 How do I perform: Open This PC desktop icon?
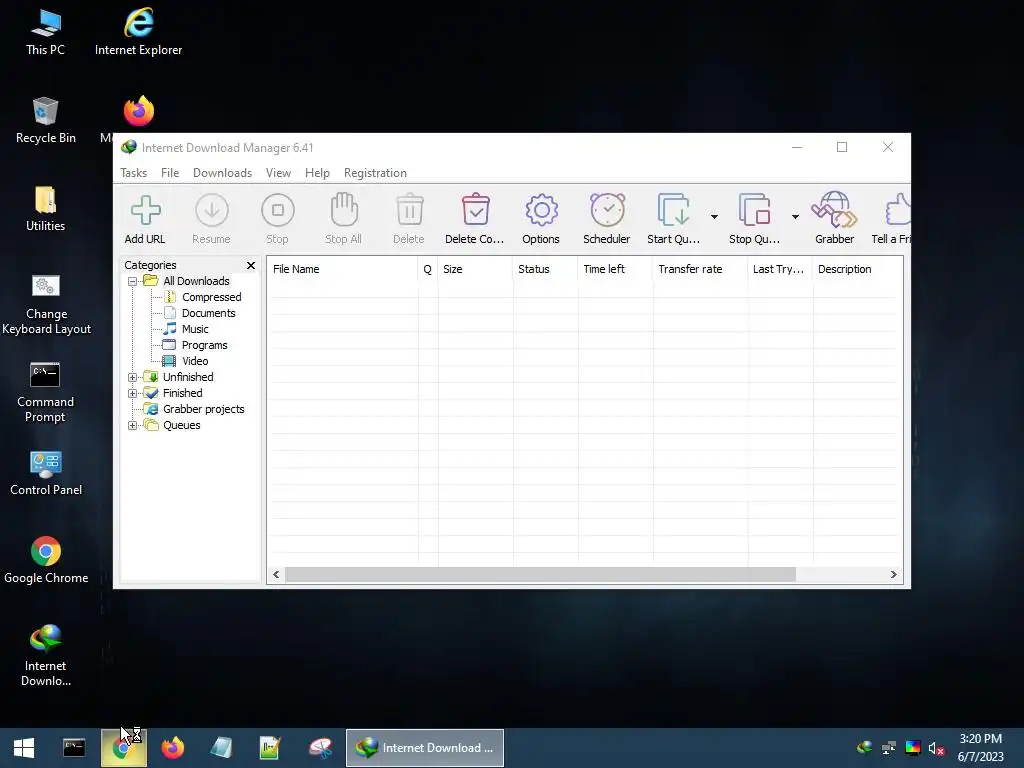coord(46,32)
